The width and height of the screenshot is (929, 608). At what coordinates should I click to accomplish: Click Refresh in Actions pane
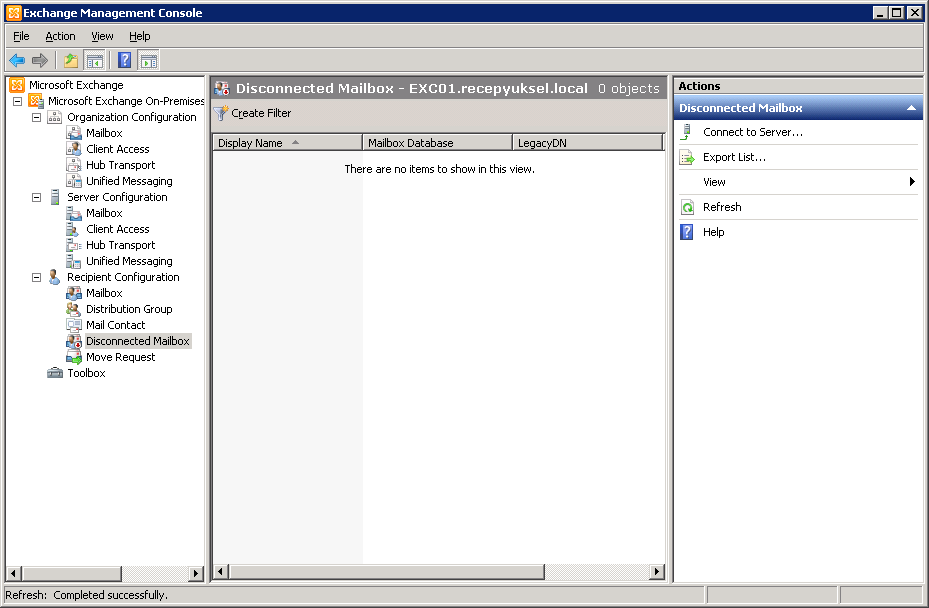pos(722,207)
